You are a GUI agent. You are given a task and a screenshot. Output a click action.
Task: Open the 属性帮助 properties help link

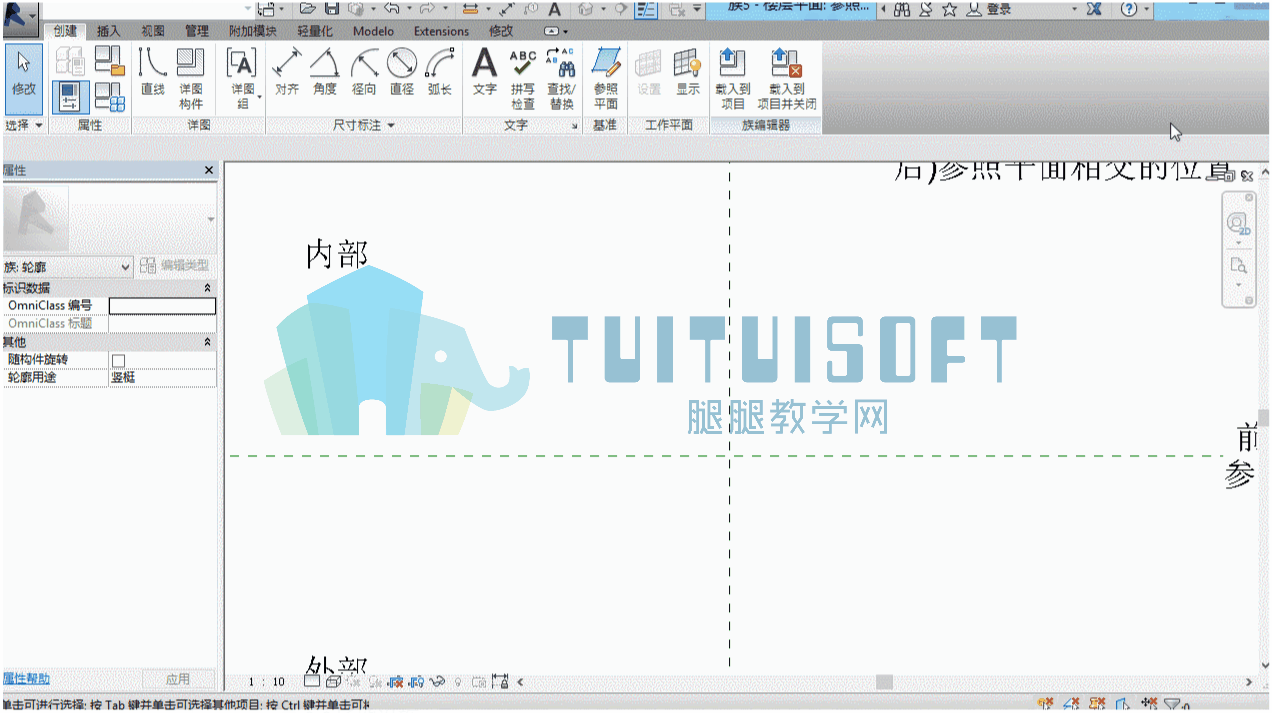[25, 679]
